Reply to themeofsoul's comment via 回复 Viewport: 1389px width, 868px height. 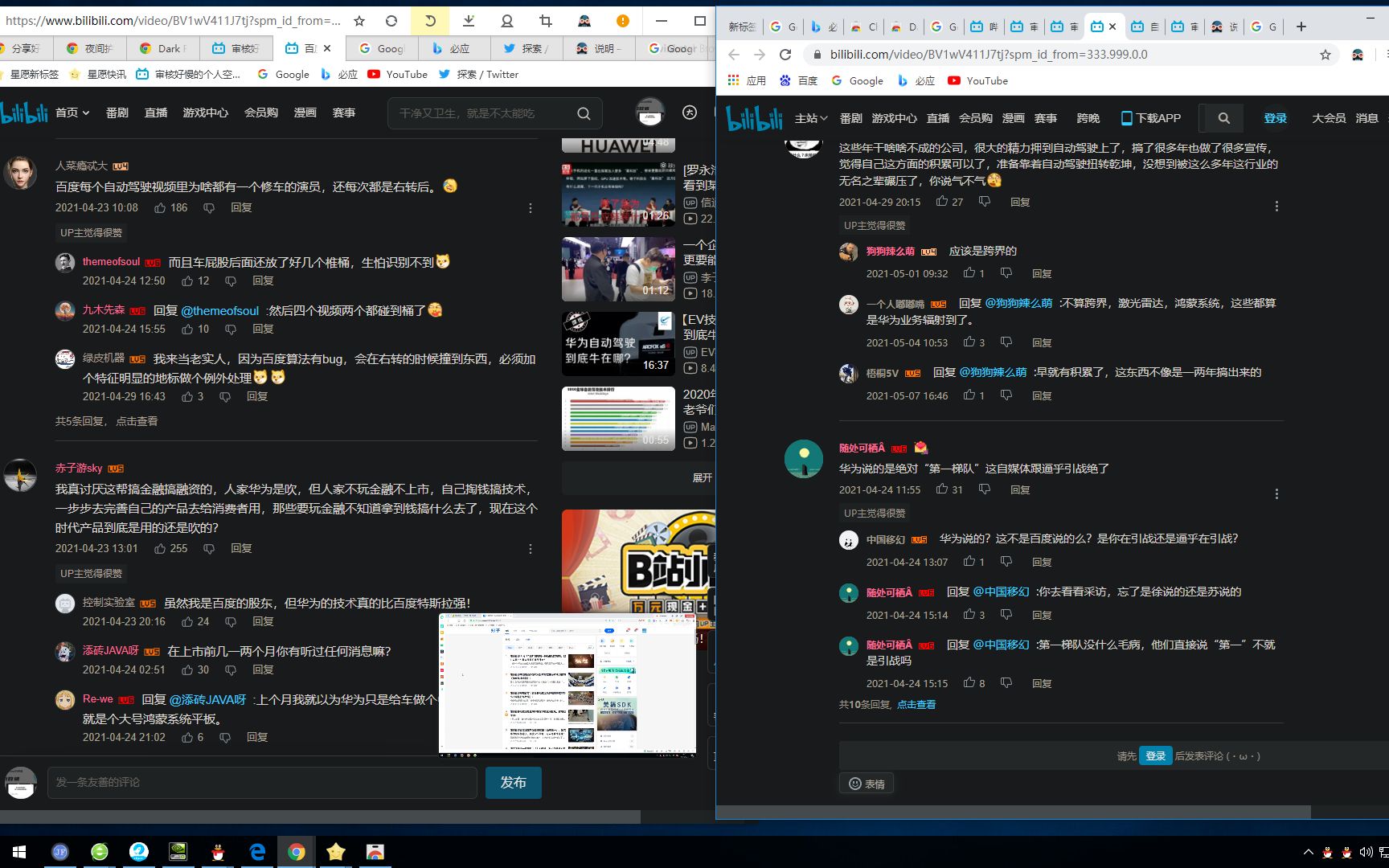pos(263,281)
